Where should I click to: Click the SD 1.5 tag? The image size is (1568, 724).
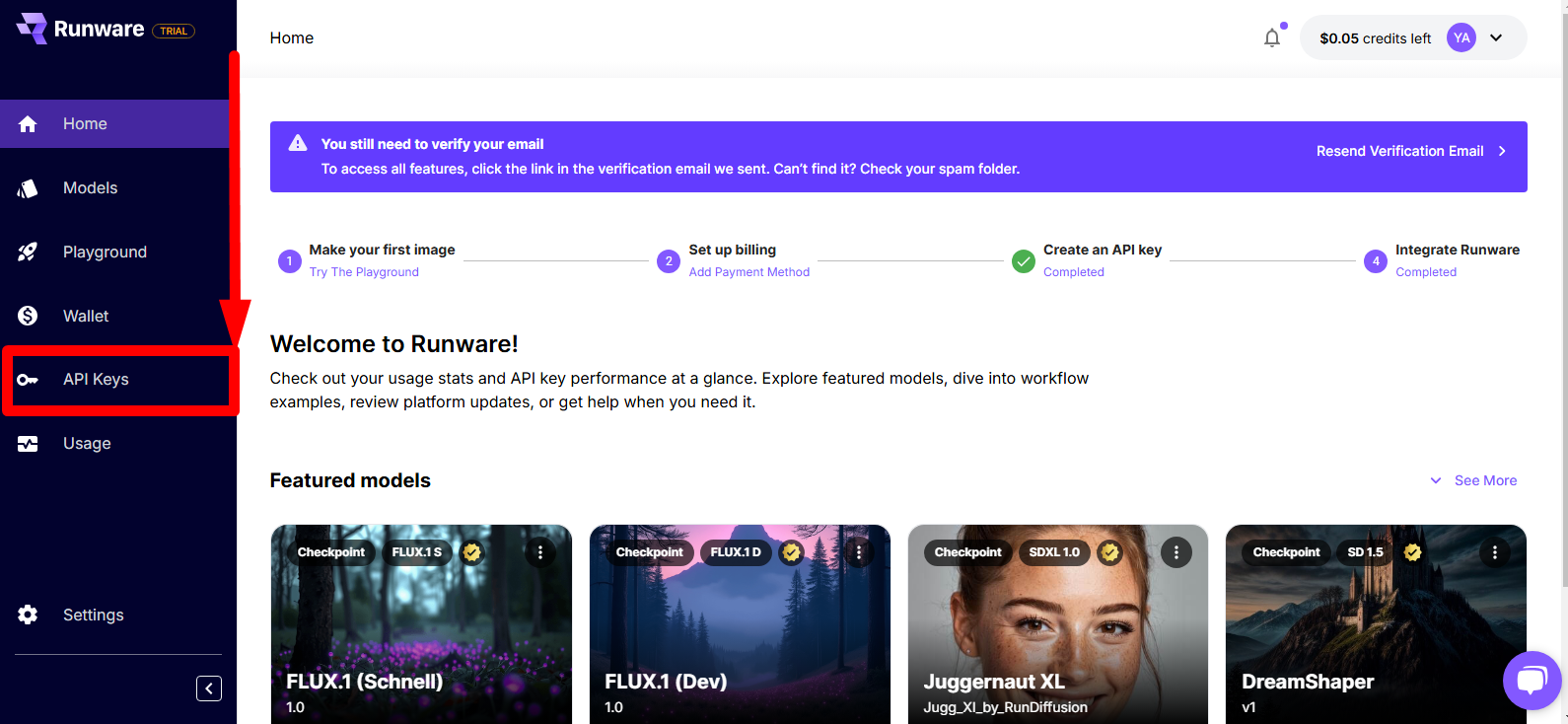(x=1365, y=552)
